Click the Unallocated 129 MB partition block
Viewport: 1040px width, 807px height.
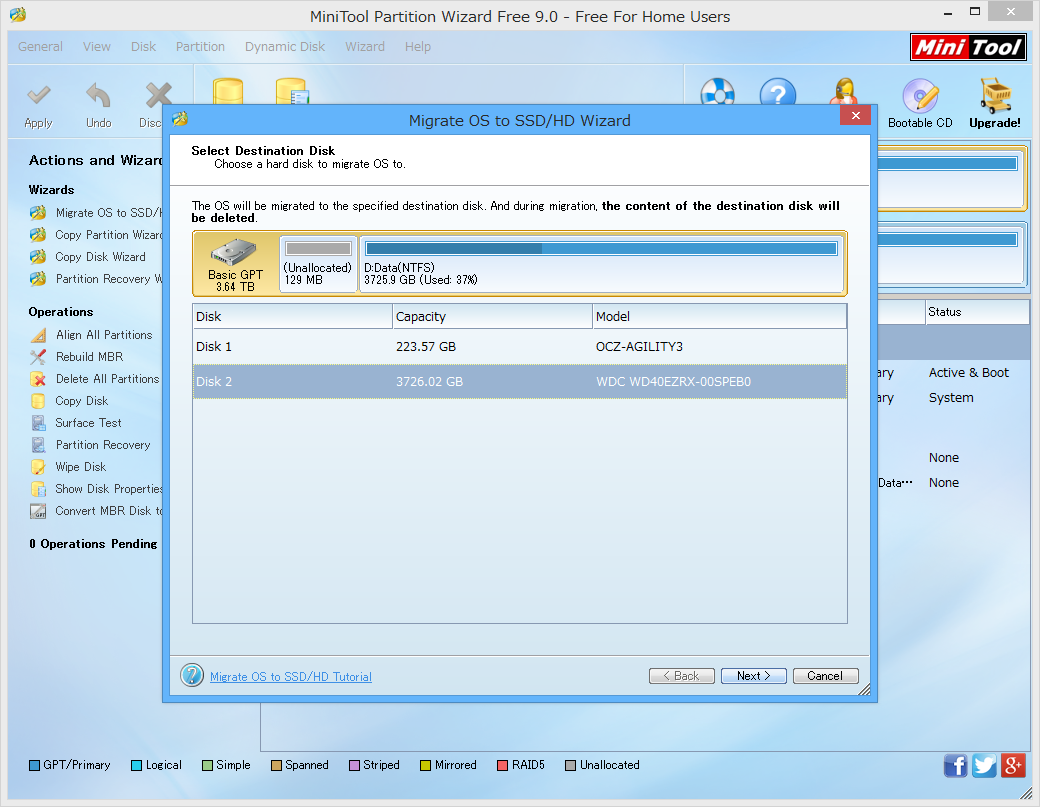click(x=318, y=264)
